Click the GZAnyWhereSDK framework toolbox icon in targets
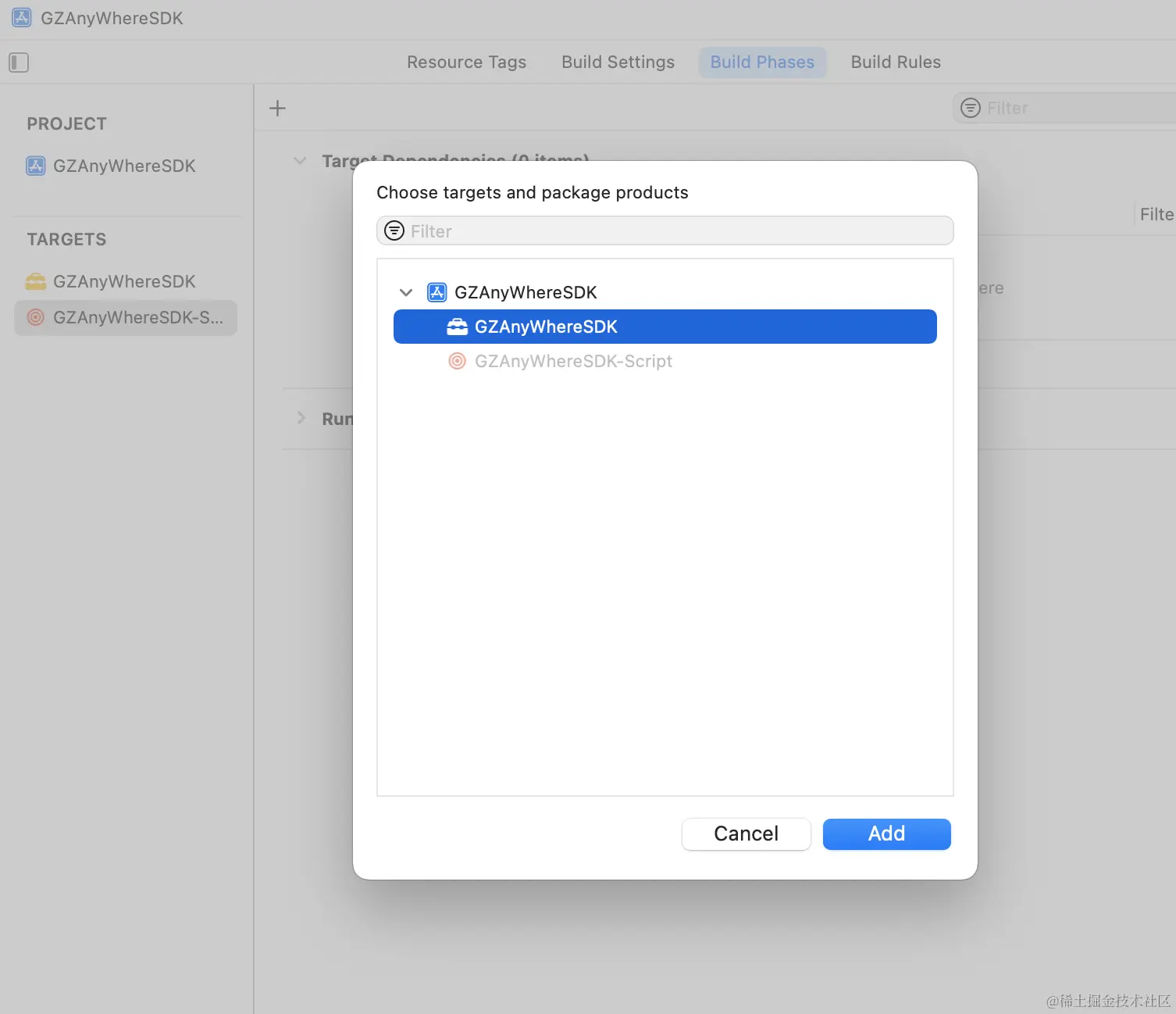Screen dimensions: 1176x1014 tap(36, 281)
